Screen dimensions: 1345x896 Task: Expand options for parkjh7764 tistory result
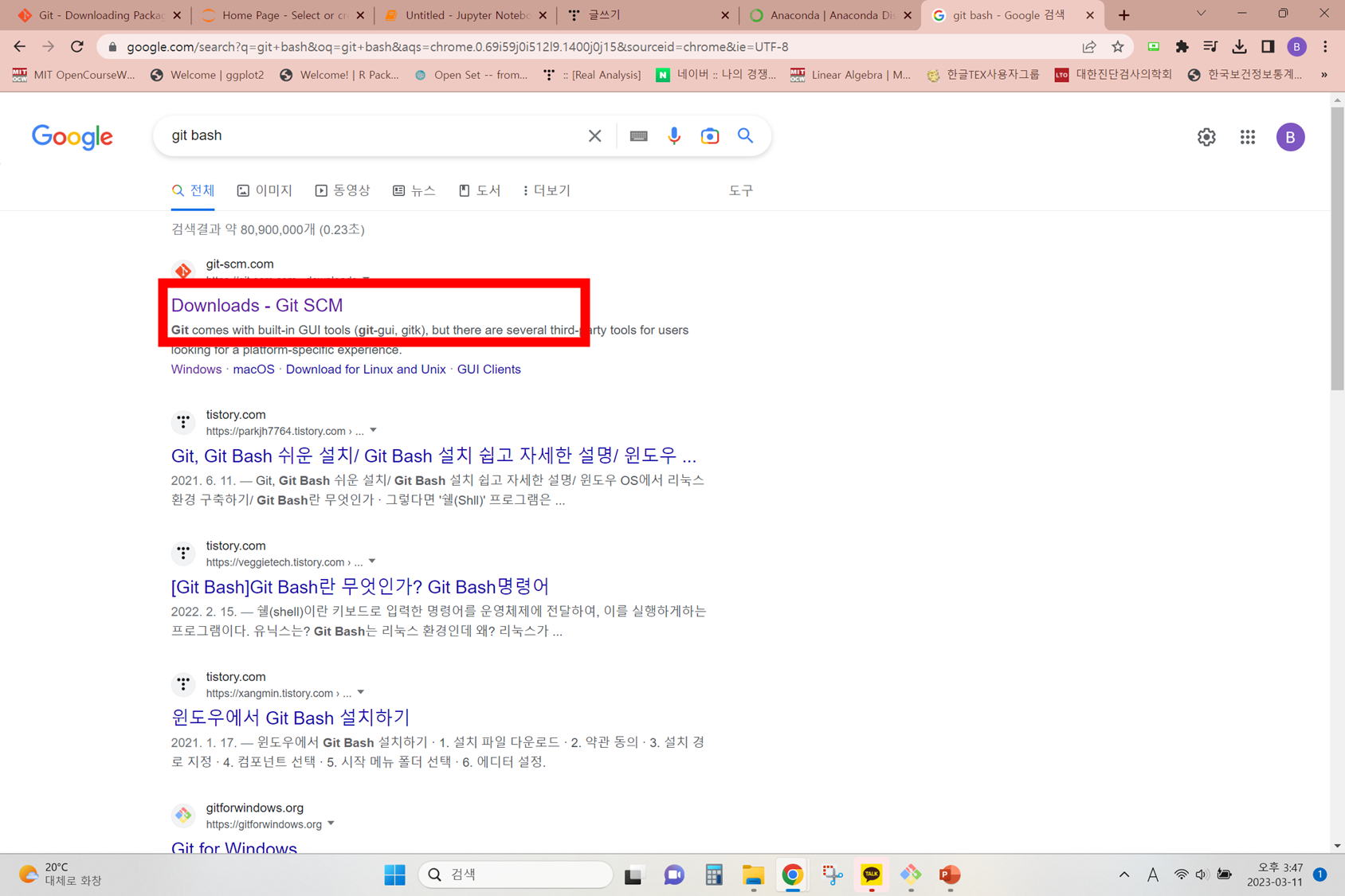pos(373,431)
